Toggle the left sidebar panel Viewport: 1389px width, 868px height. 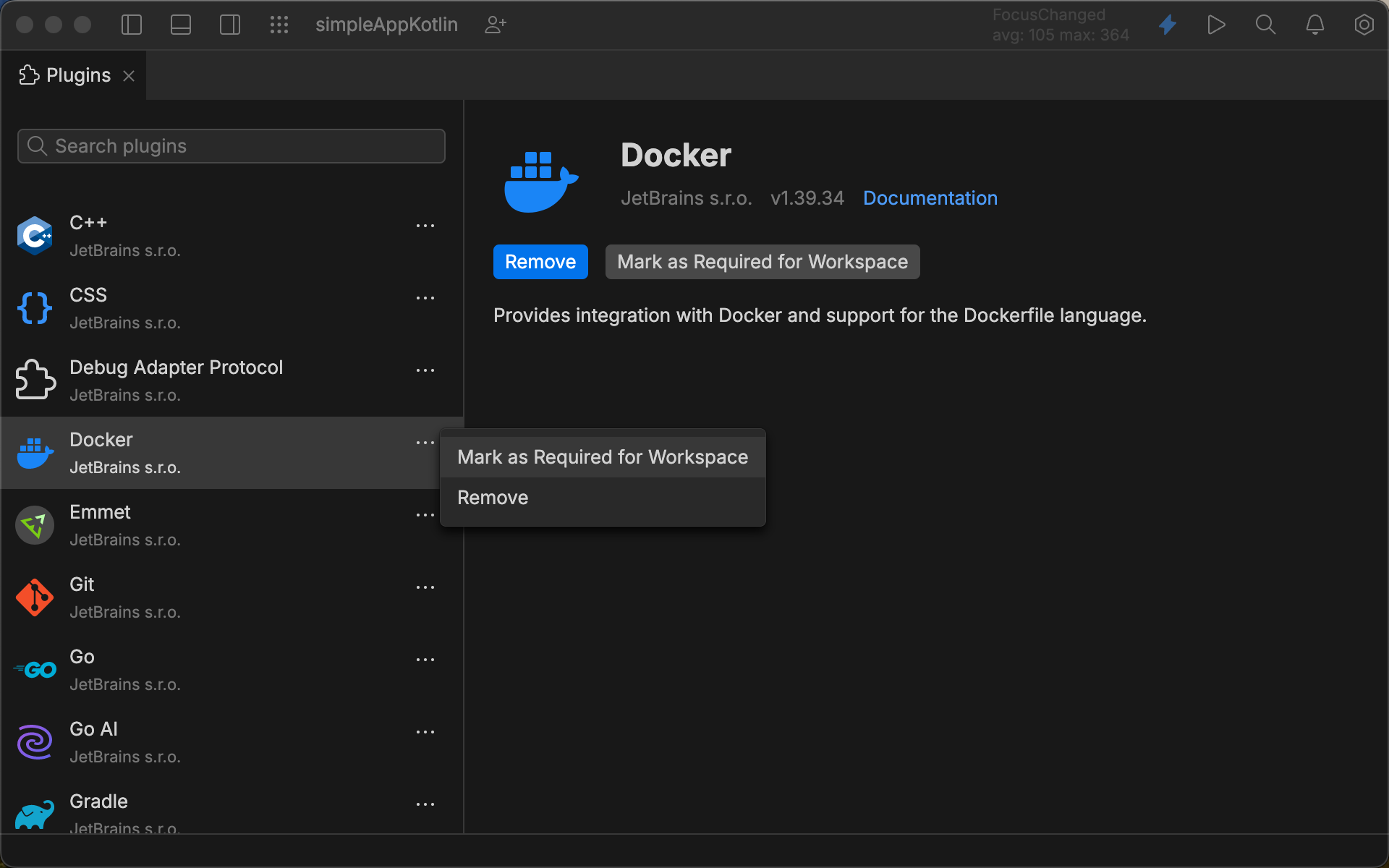pos(131,24)
